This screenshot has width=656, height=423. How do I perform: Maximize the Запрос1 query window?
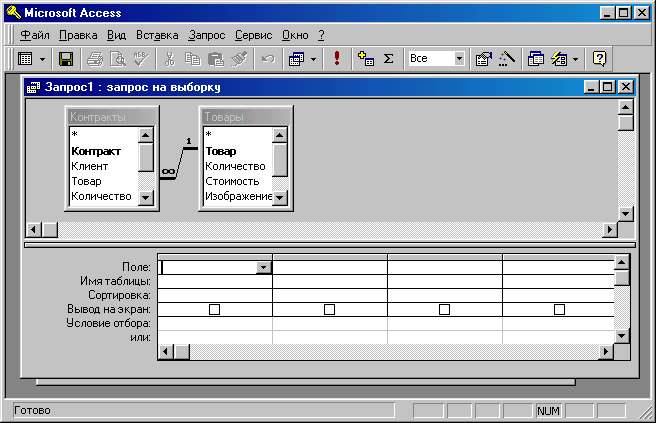click(x=607, y=87)
